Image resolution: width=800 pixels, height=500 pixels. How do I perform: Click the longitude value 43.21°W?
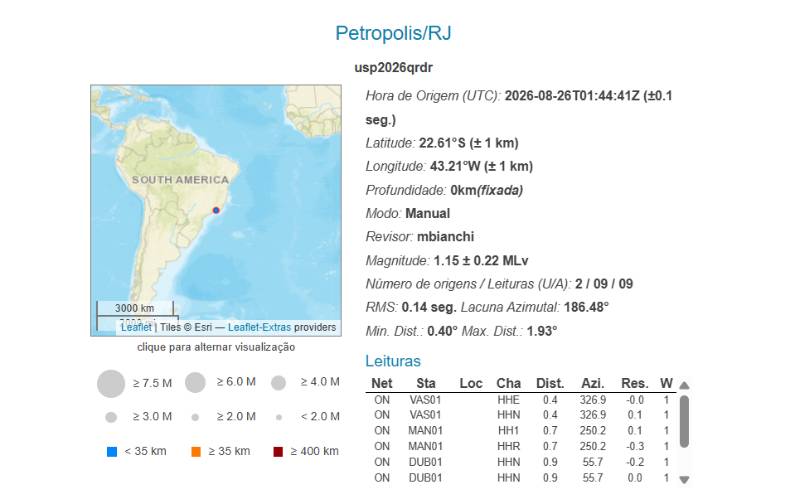(x=454, y=166)
